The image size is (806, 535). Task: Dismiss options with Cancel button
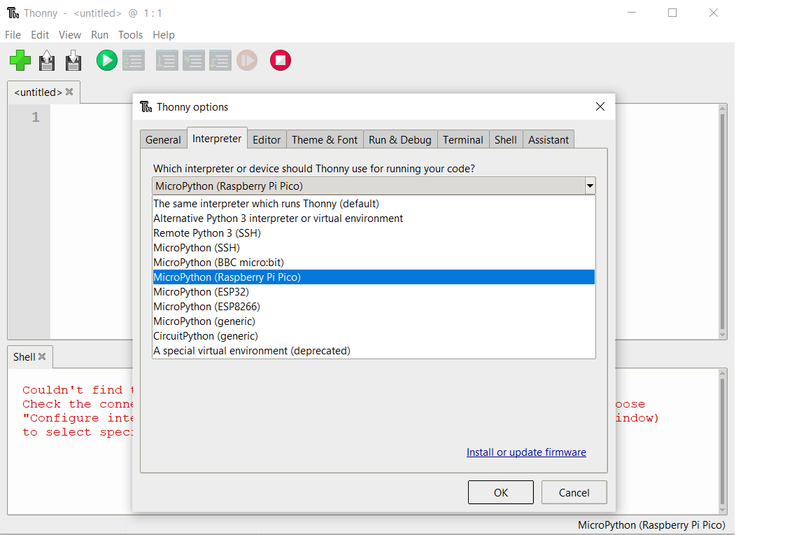coord(574,492)
